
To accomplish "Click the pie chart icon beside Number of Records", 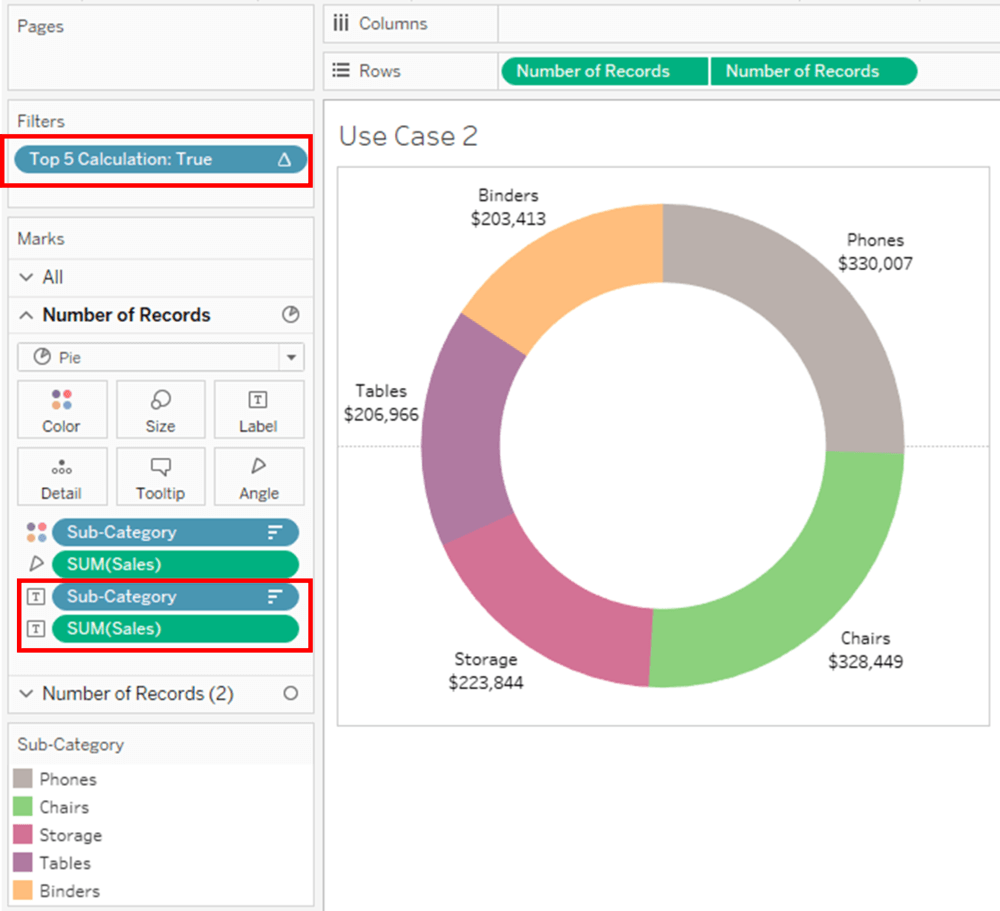I will pyautogui.click(x=290, y=315).
